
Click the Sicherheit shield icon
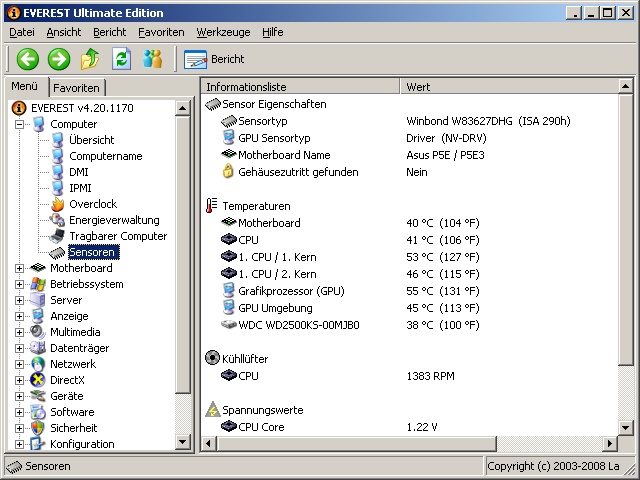point(38,428)
